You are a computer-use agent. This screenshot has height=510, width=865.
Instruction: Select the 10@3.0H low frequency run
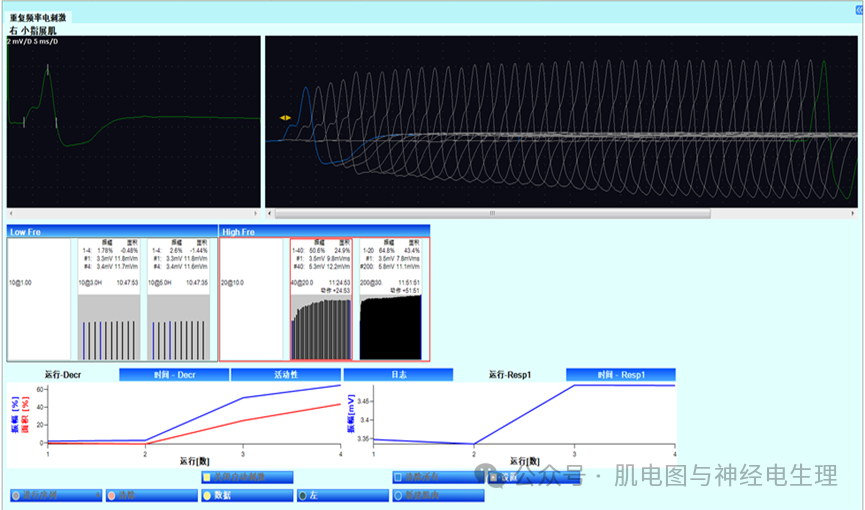(109, 300)
